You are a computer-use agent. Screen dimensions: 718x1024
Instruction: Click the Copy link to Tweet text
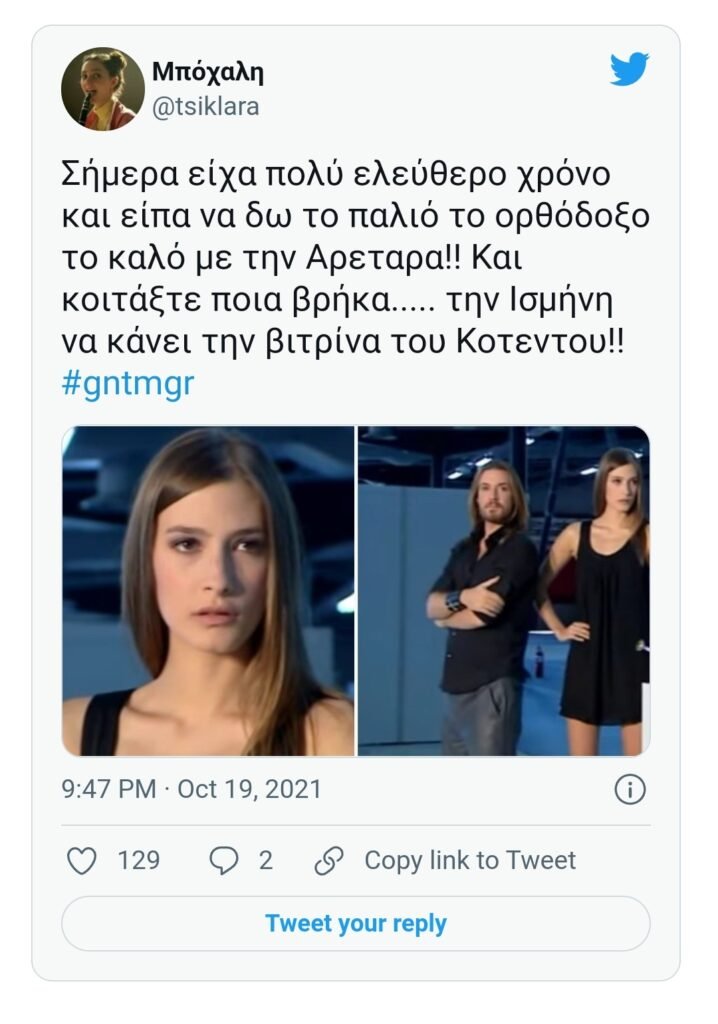pos(470,860)
